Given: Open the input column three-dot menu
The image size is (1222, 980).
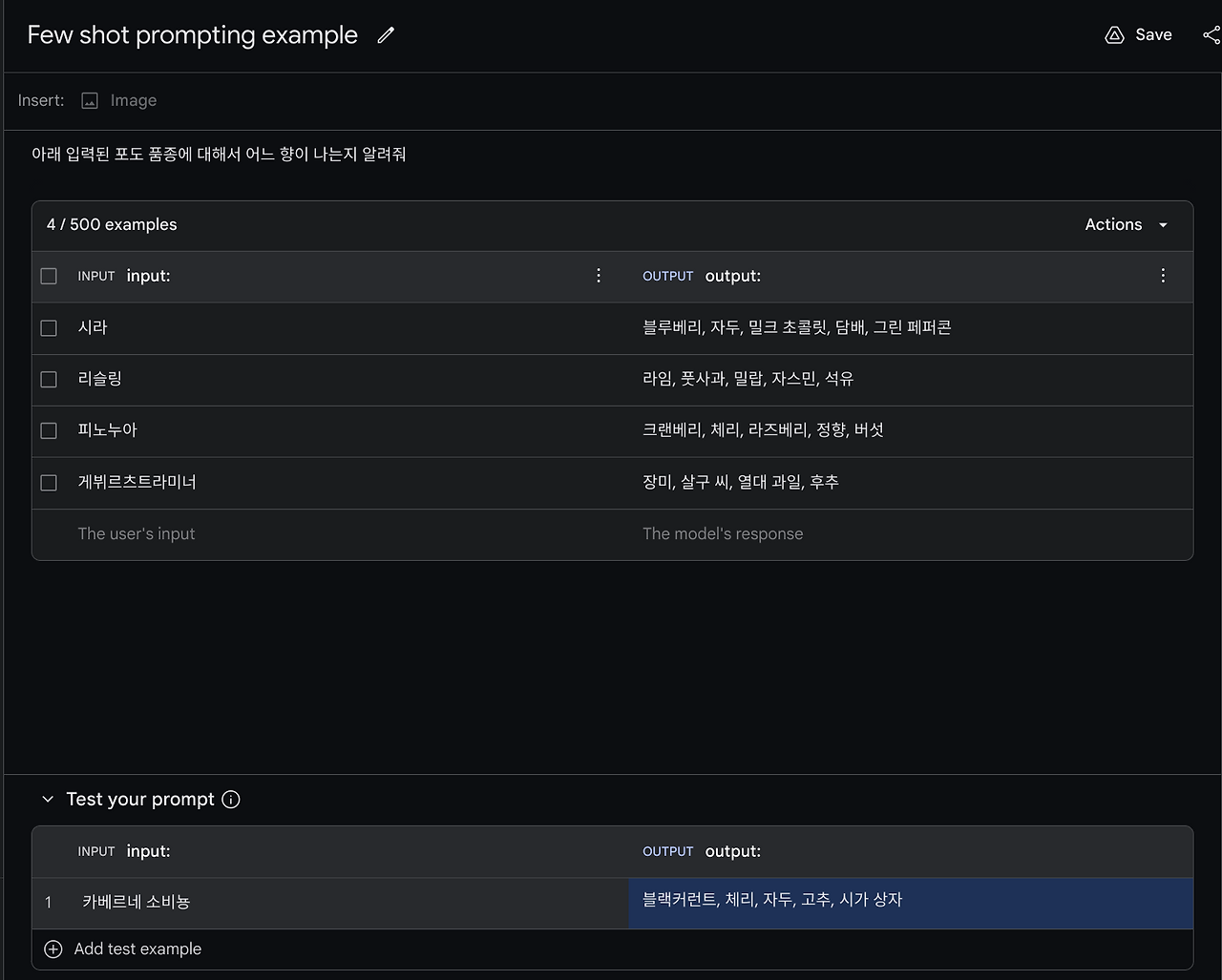Looking at the screenshot, I should tap(599, 276).
